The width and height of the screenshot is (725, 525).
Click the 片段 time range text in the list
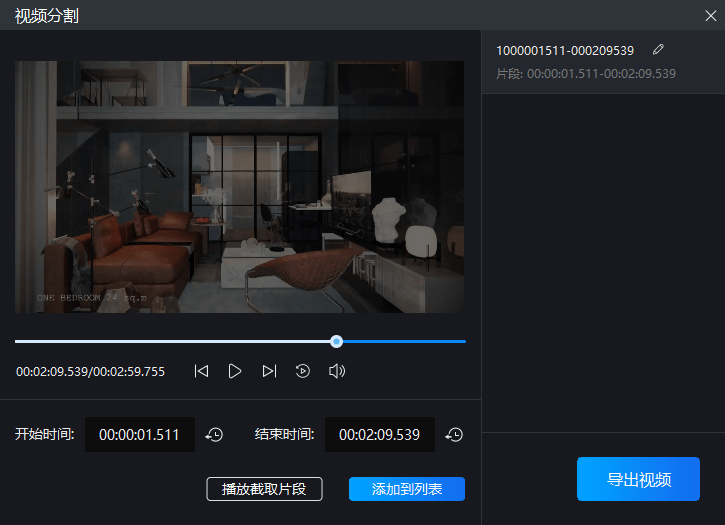coord(586,74)
